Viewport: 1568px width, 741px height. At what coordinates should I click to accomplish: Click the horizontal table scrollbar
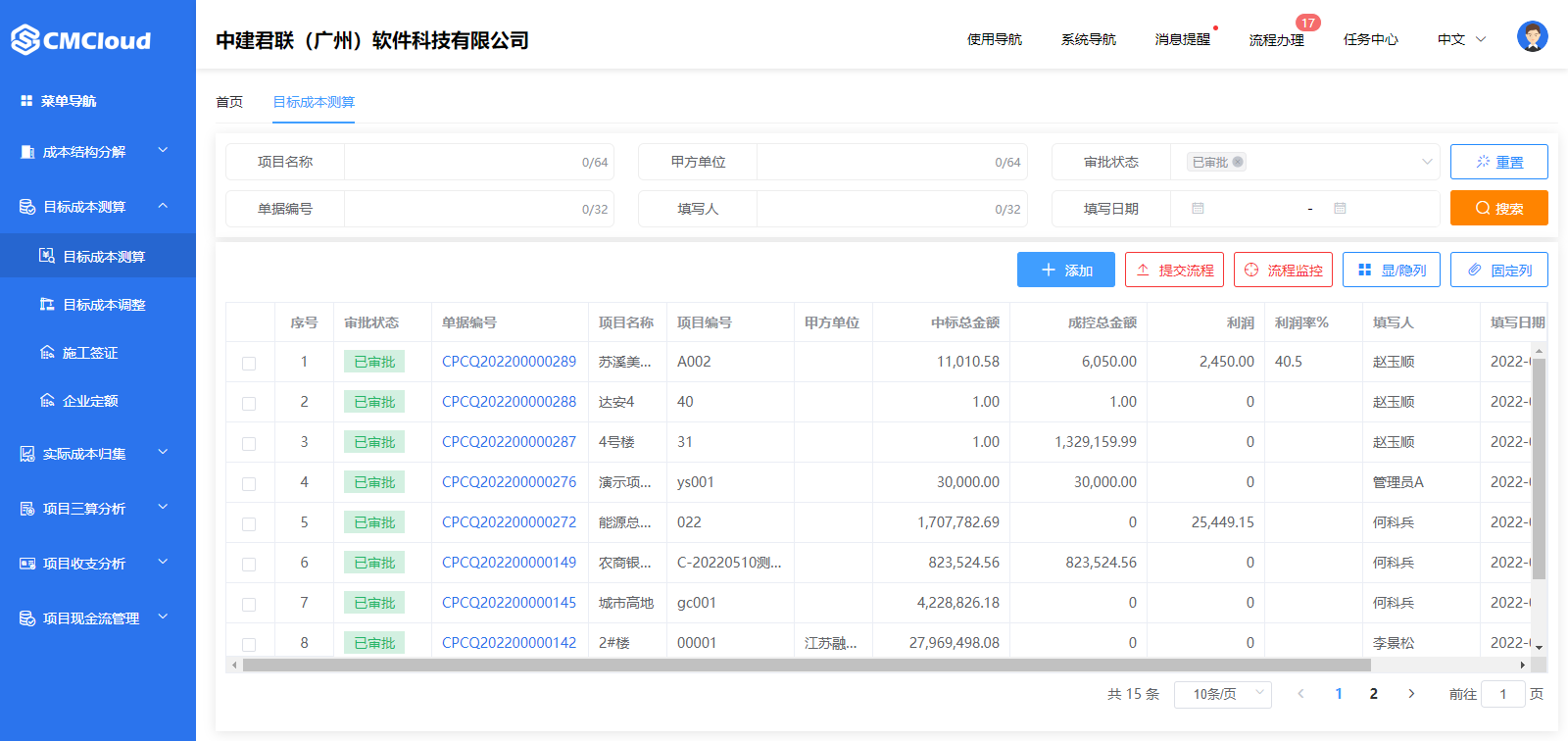pos(806,665)
